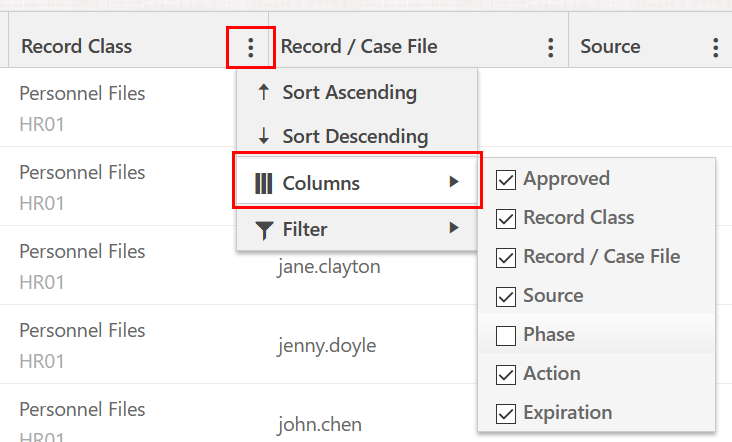Click the Sort Descending down-arrow icon
The height and width of the screenshot is (442, 732).
(x=263, y=136)
